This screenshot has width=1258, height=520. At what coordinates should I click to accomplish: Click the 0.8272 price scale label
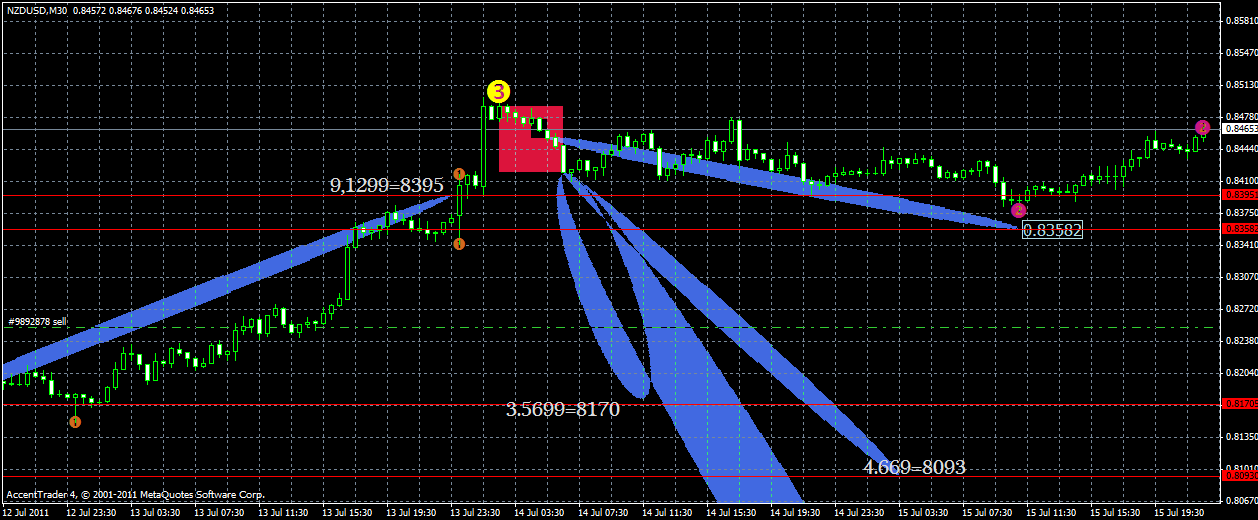(1240, 309)
